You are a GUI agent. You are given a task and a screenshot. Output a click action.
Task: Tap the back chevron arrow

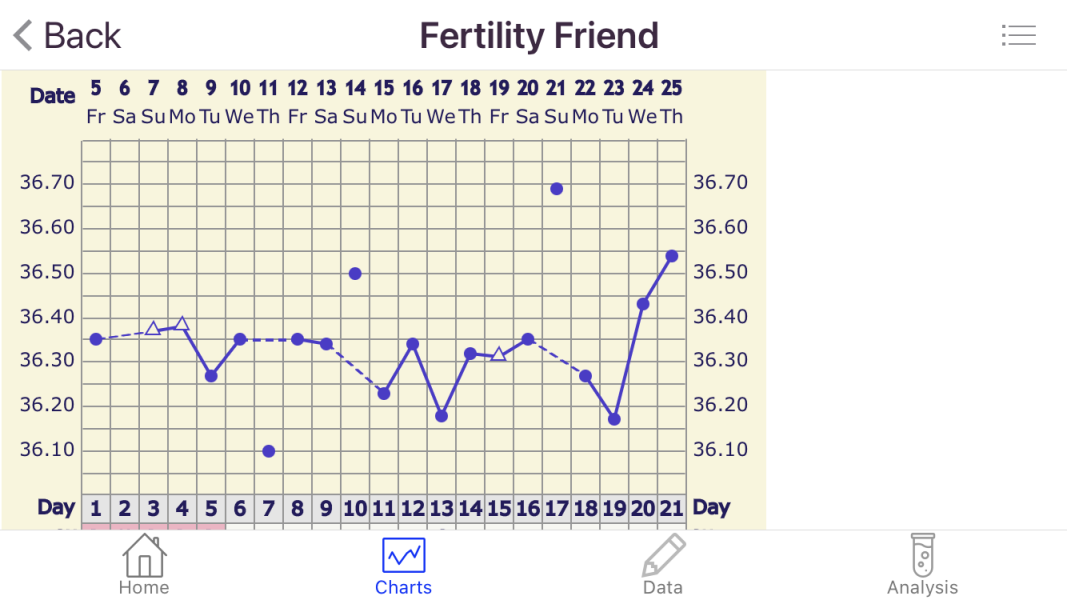[23, 36]
